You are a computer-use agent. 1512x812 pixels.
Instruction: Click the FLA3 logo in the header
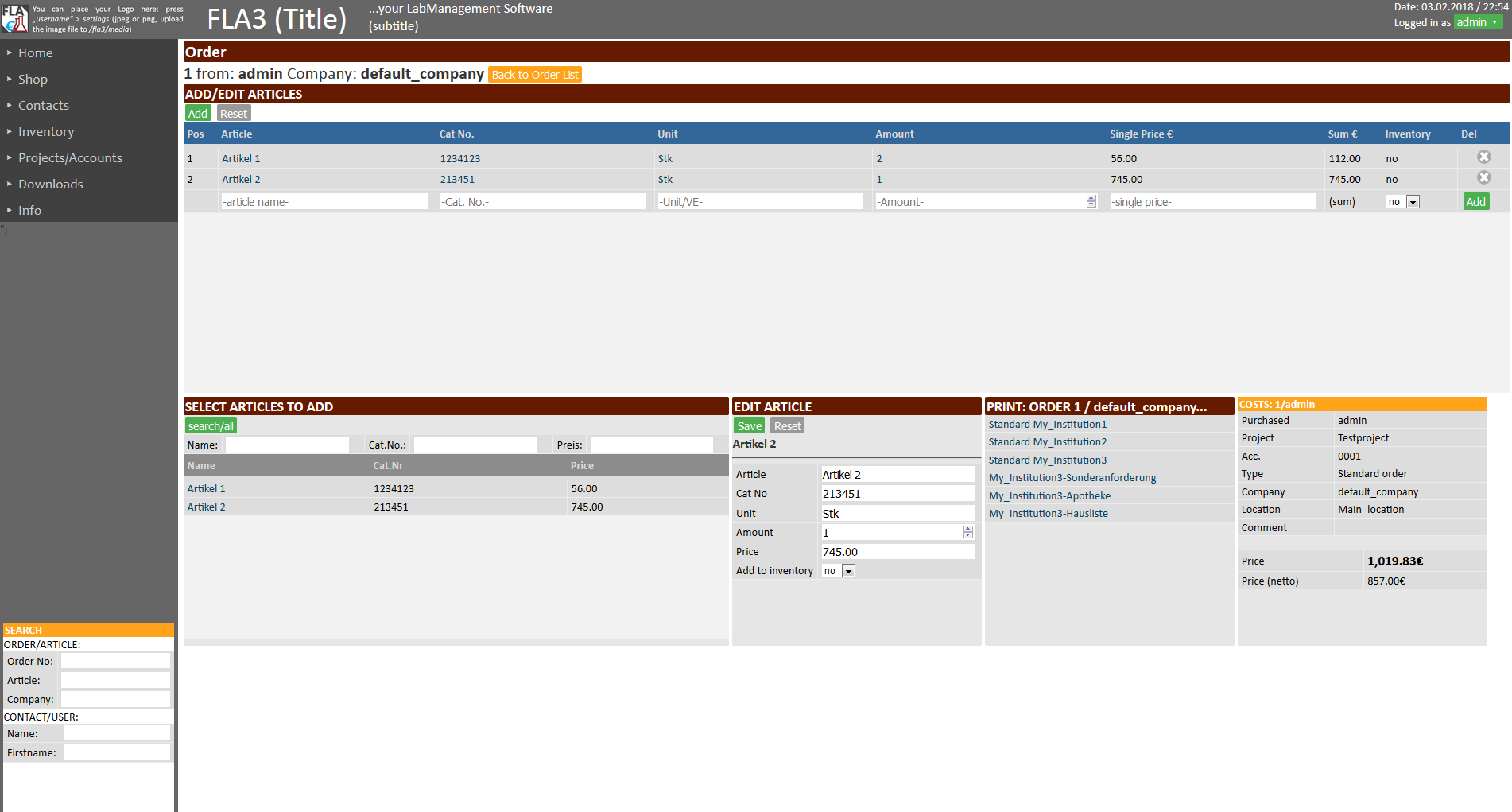(x=14, y=17)
